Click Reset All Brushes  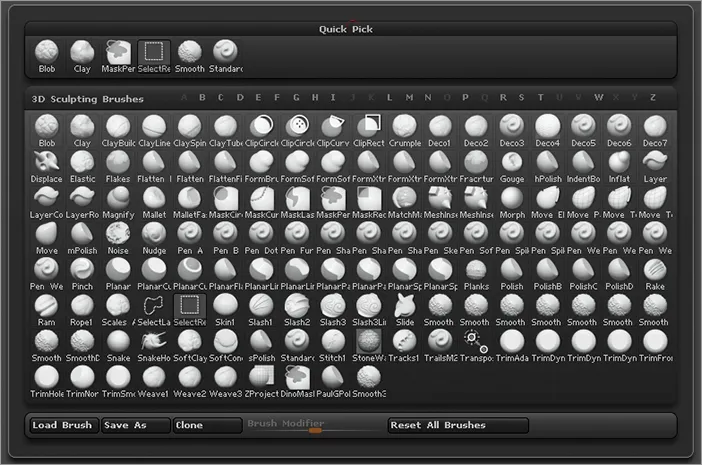click(458, 425)
